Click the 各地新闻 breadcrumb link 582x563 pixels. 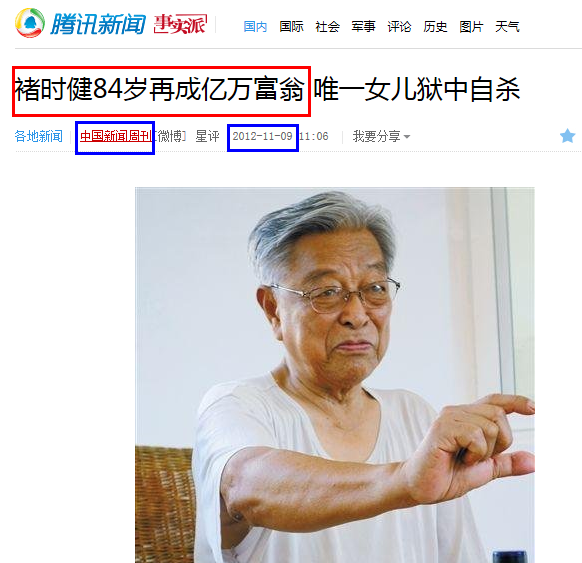39,136
